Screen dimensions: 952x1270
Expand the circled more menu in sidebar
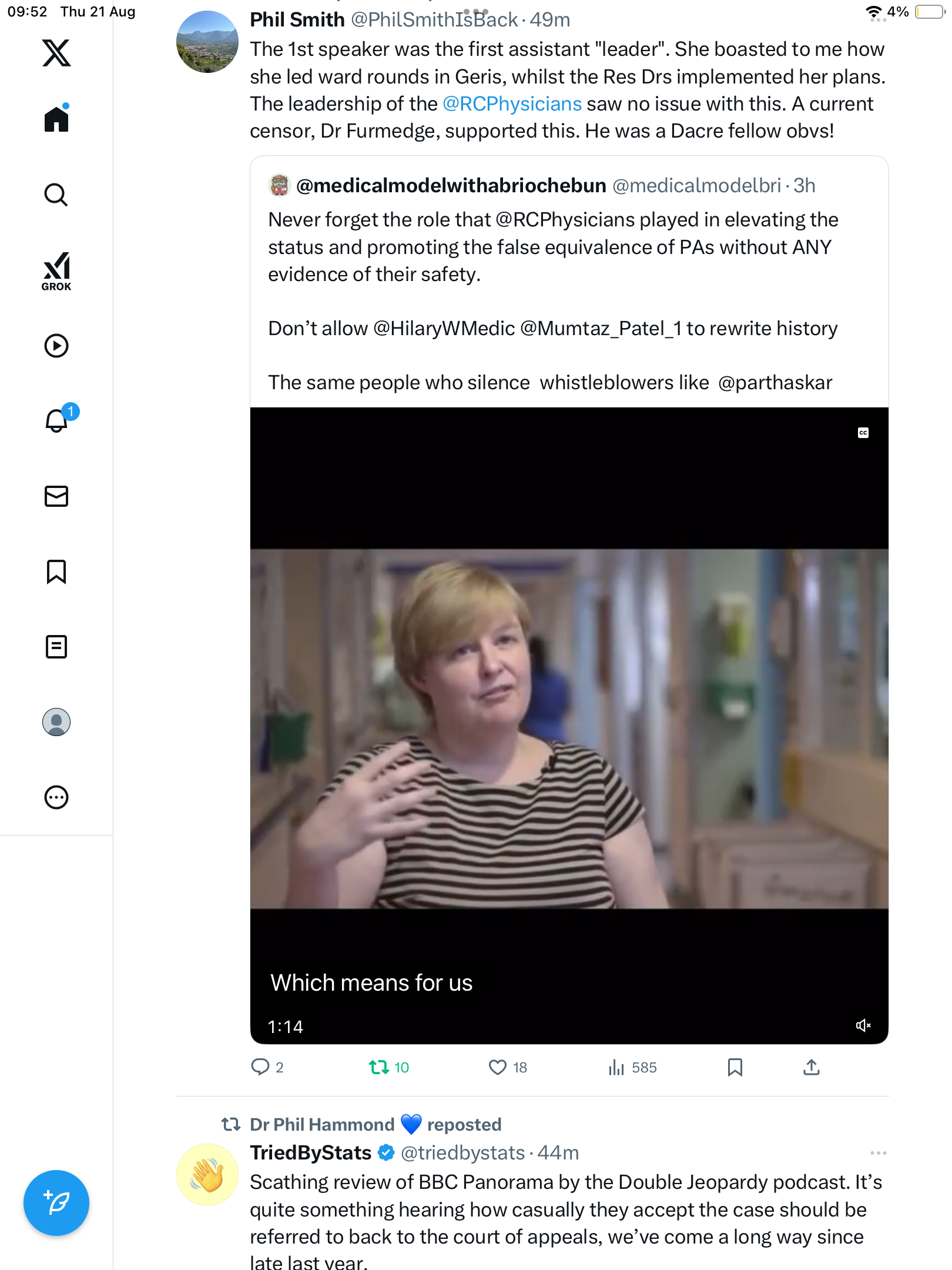[56, 797]
